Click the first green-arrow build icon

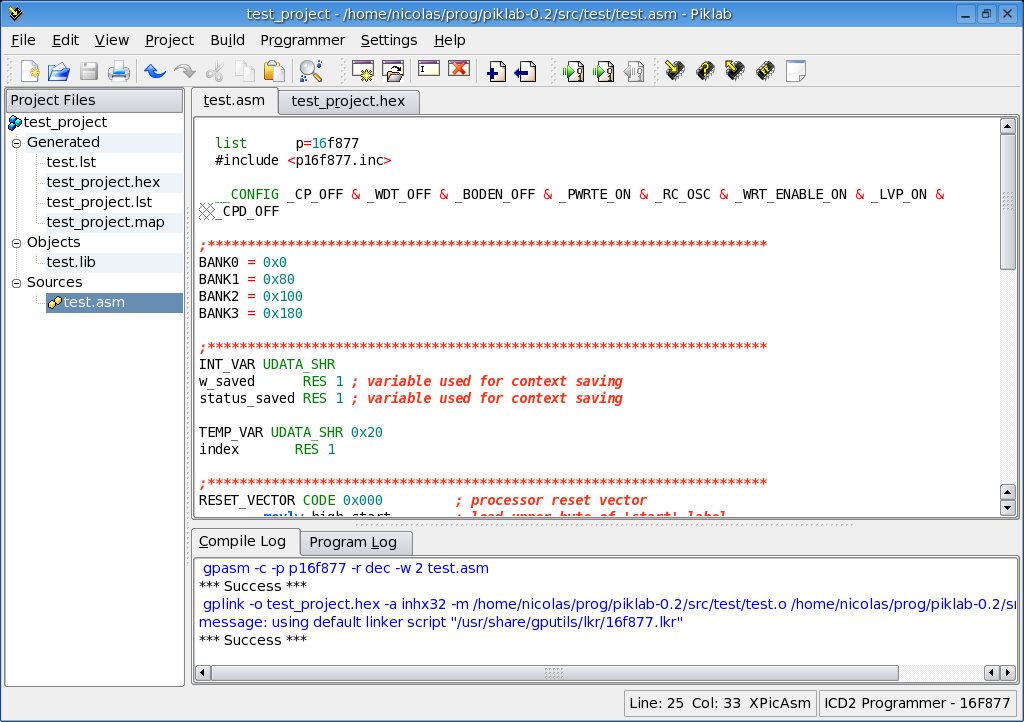(x=573, y=71)
